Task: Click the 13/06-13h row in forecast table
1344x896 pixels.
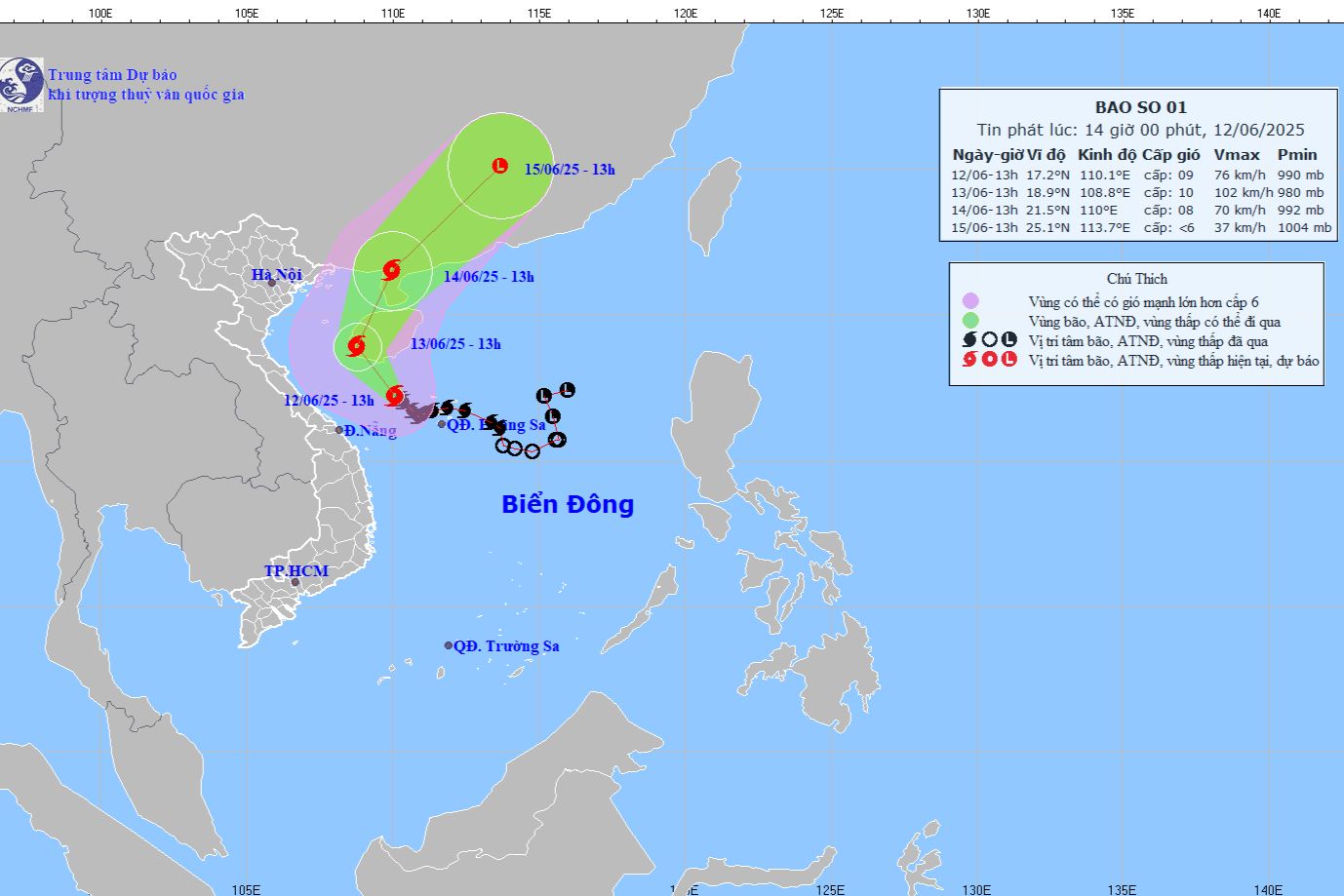Action: click(1140, 193)
